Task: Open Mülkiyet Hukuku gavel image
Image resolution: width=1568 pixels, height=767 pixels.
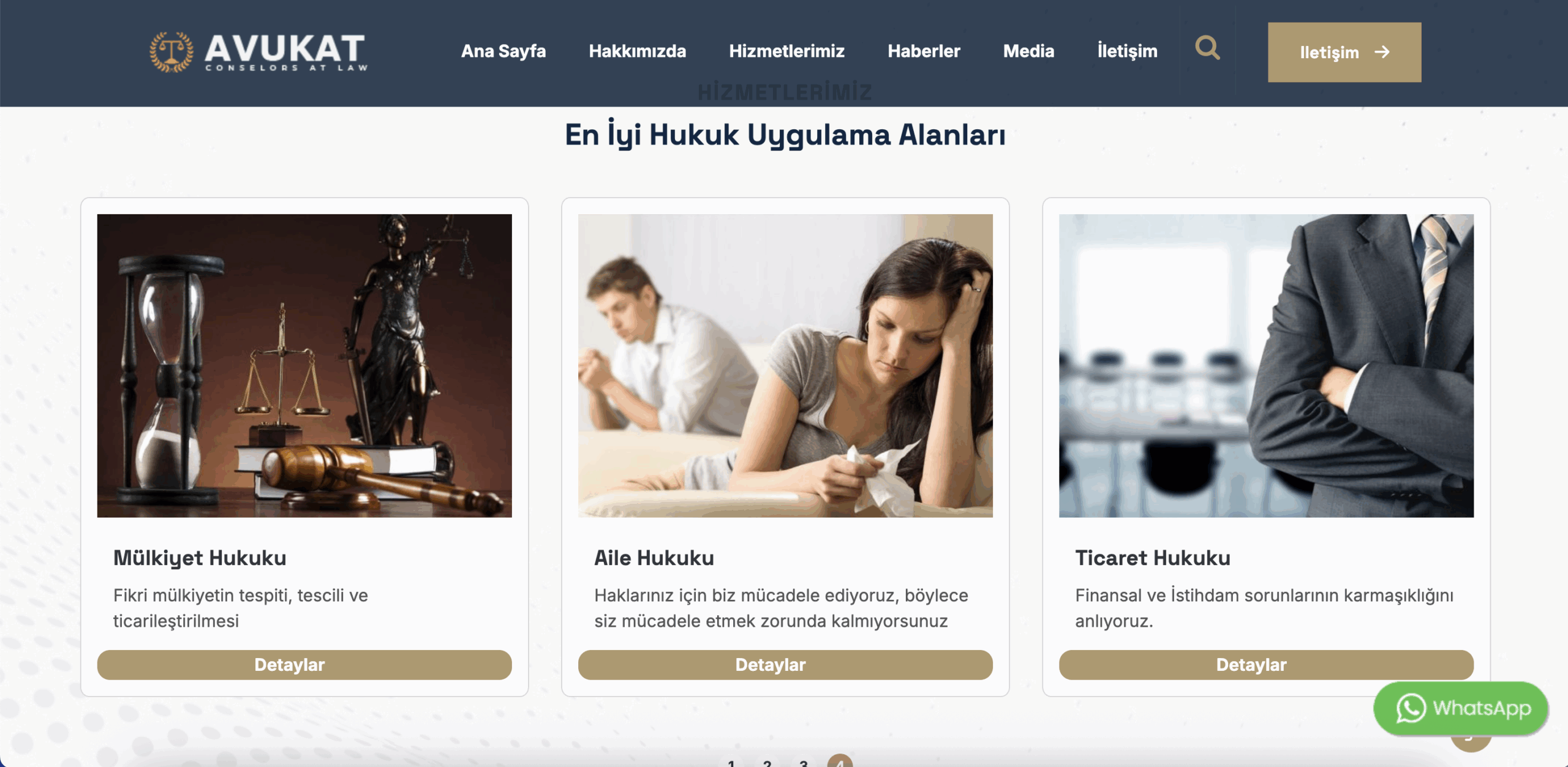Action: (304, 365)
